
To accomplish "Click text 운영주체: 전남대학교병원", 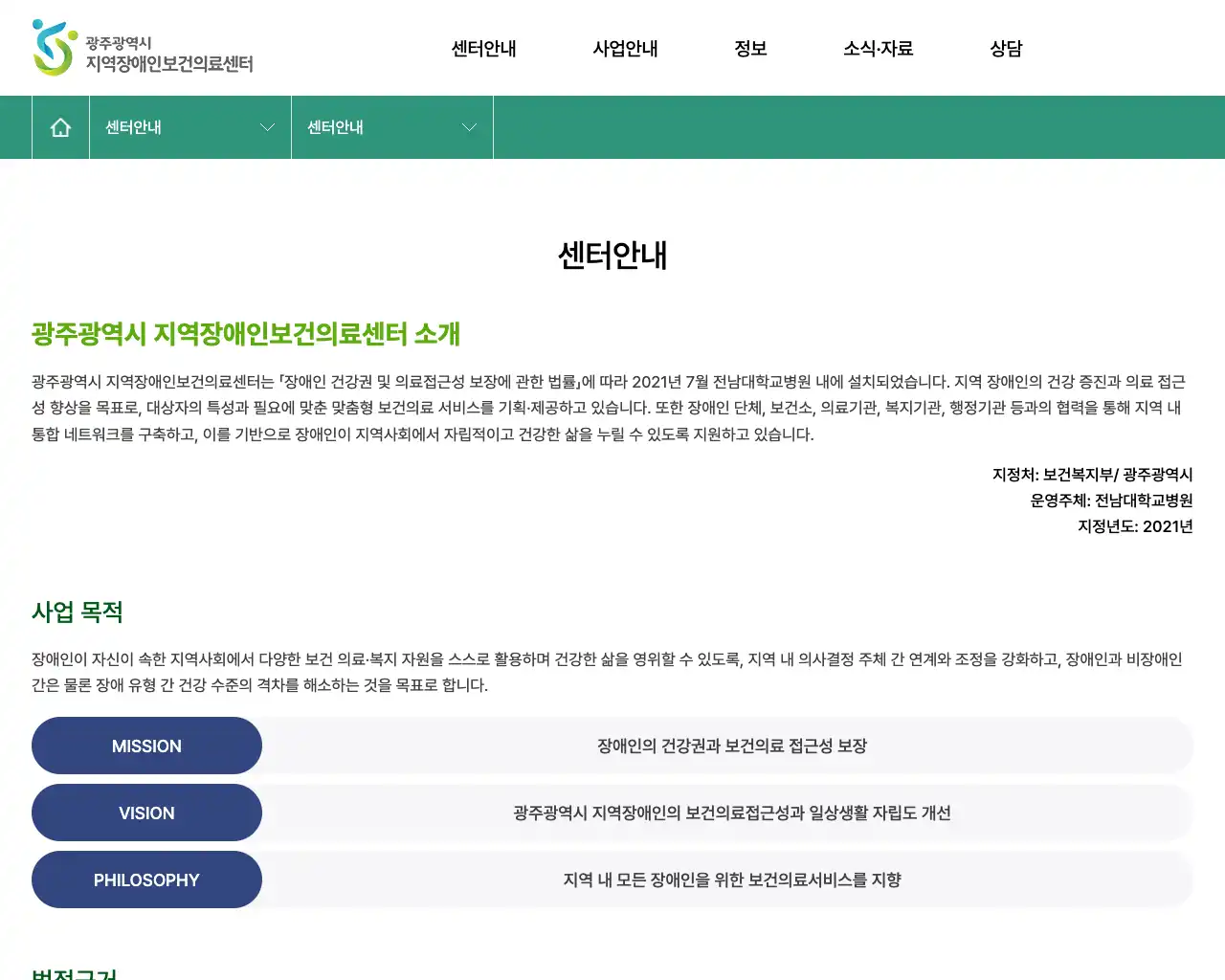I will coord(1112,501).
